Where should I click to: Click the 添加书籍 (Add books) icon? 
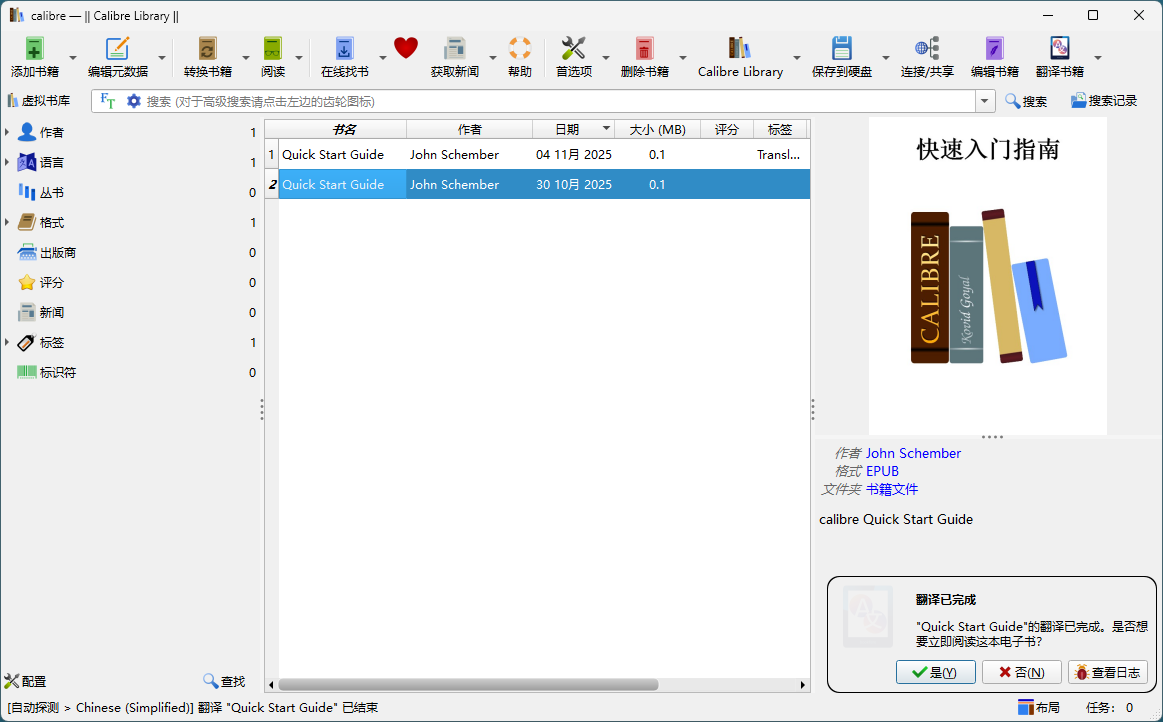(x=34, y=49)
